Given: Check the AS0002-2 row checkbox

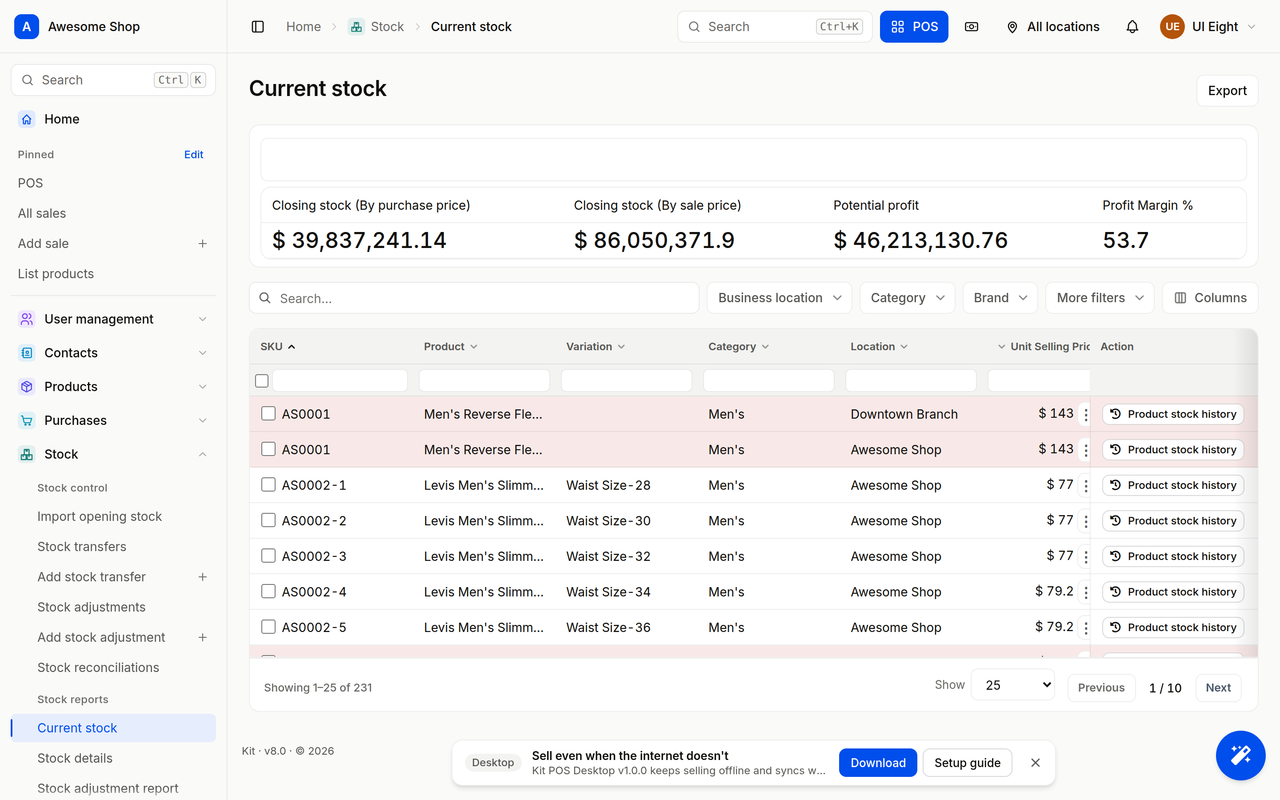Looking at the screenshot, I should [x=268, y=521].
